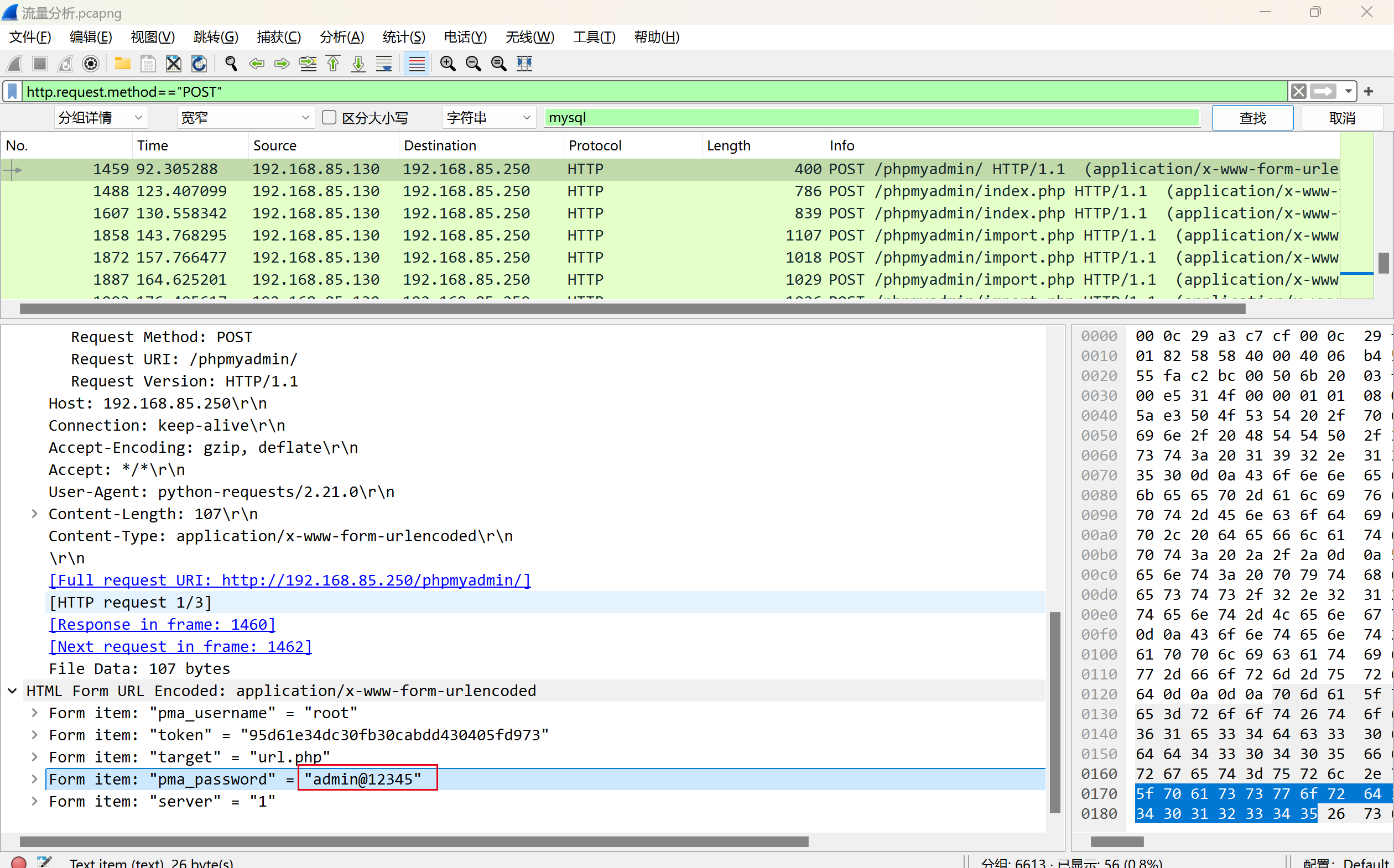Expand the pma_username form item
This screenshot has width=1394, height=868.
34,713
